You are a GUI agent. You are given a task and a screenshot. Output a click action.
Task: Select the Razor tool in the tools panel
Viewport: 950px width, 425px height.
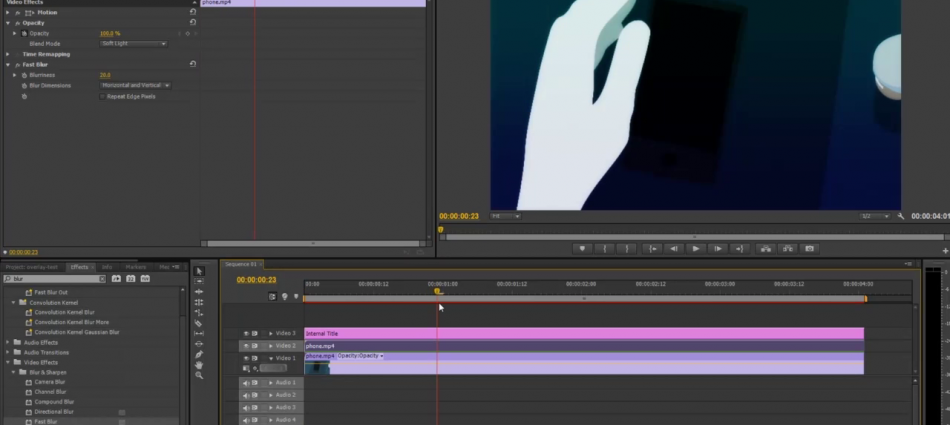pyautogui.click(x=199, y=323)
